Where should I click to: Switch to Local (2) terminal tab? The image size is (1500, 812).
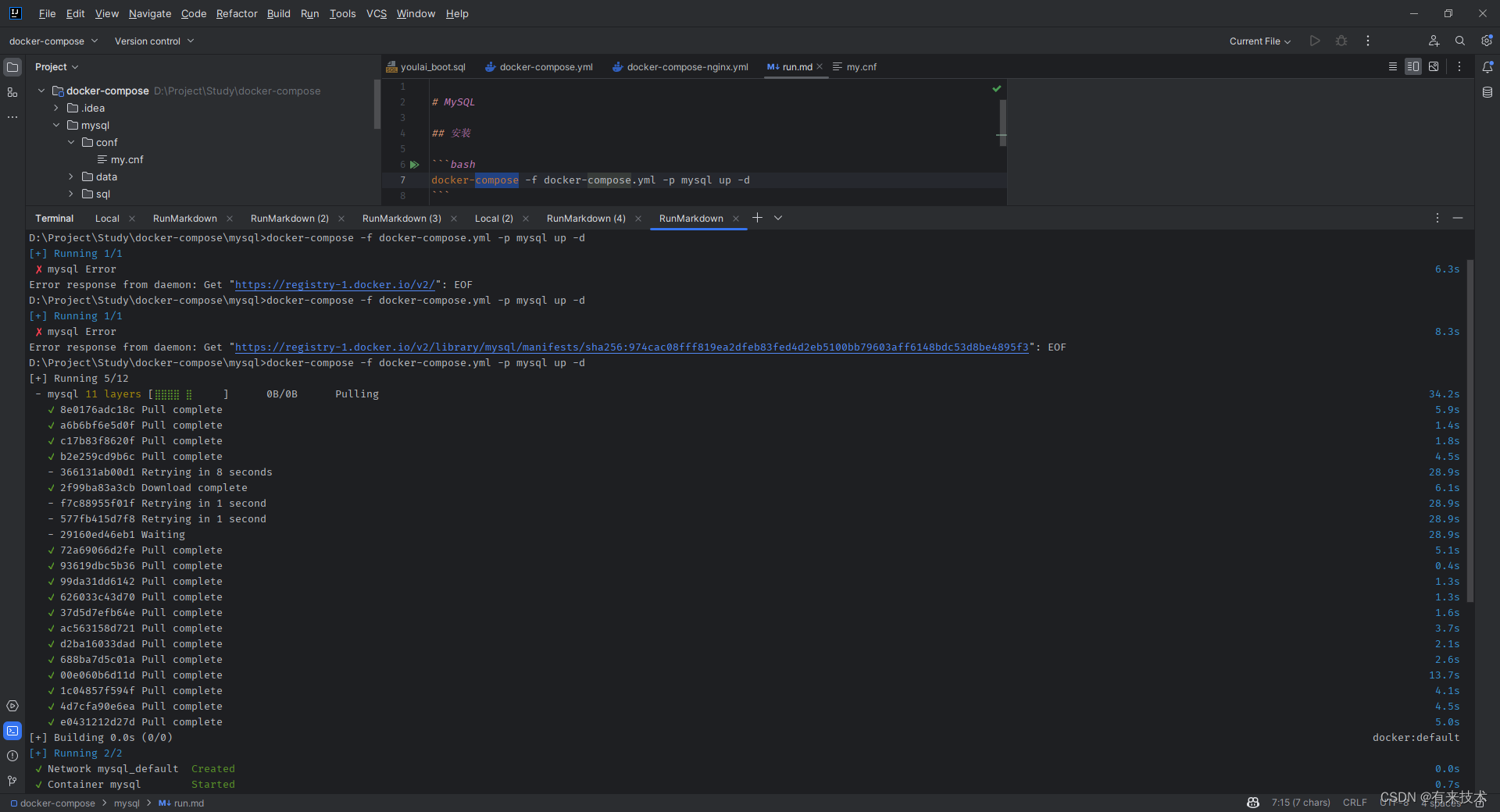click(x=494, y=218)
